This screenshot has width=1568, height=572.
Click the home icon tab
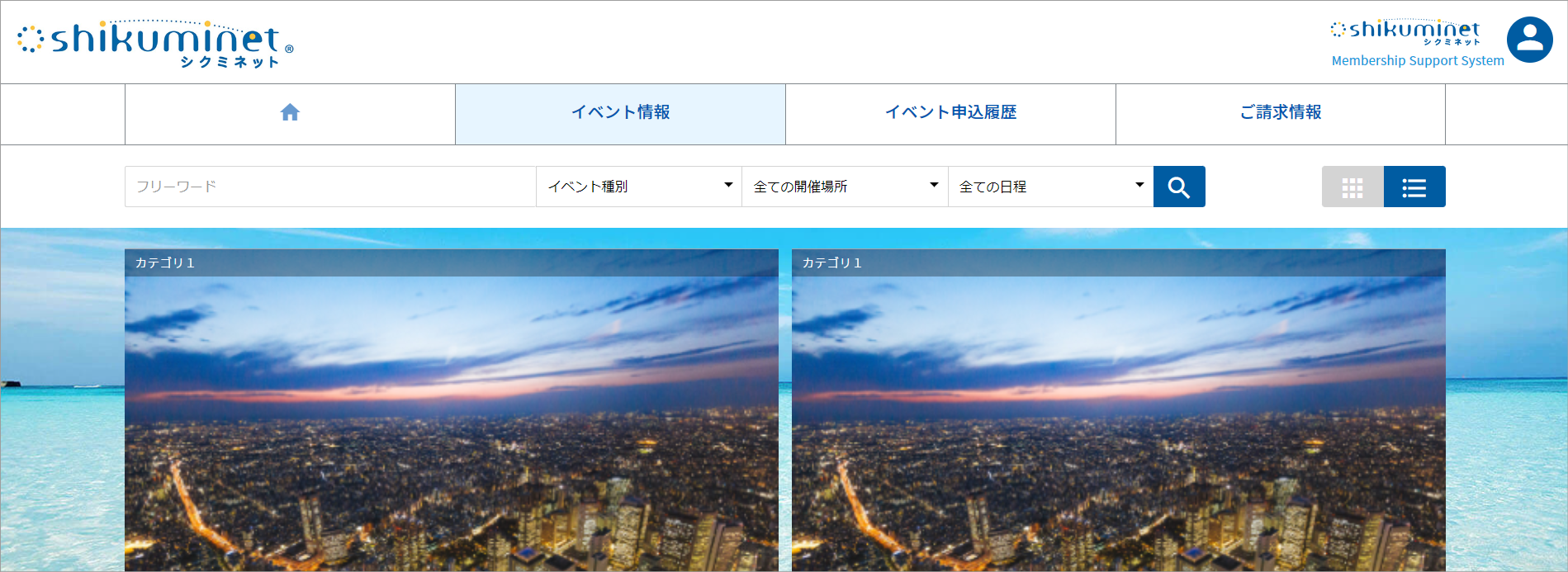click(290, 113)
